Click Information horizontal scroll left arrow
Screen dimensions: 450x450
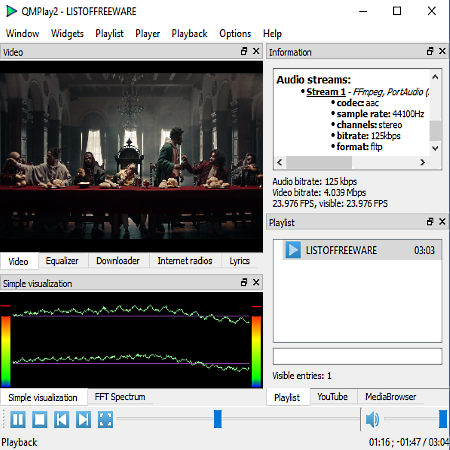pos(280,162)
